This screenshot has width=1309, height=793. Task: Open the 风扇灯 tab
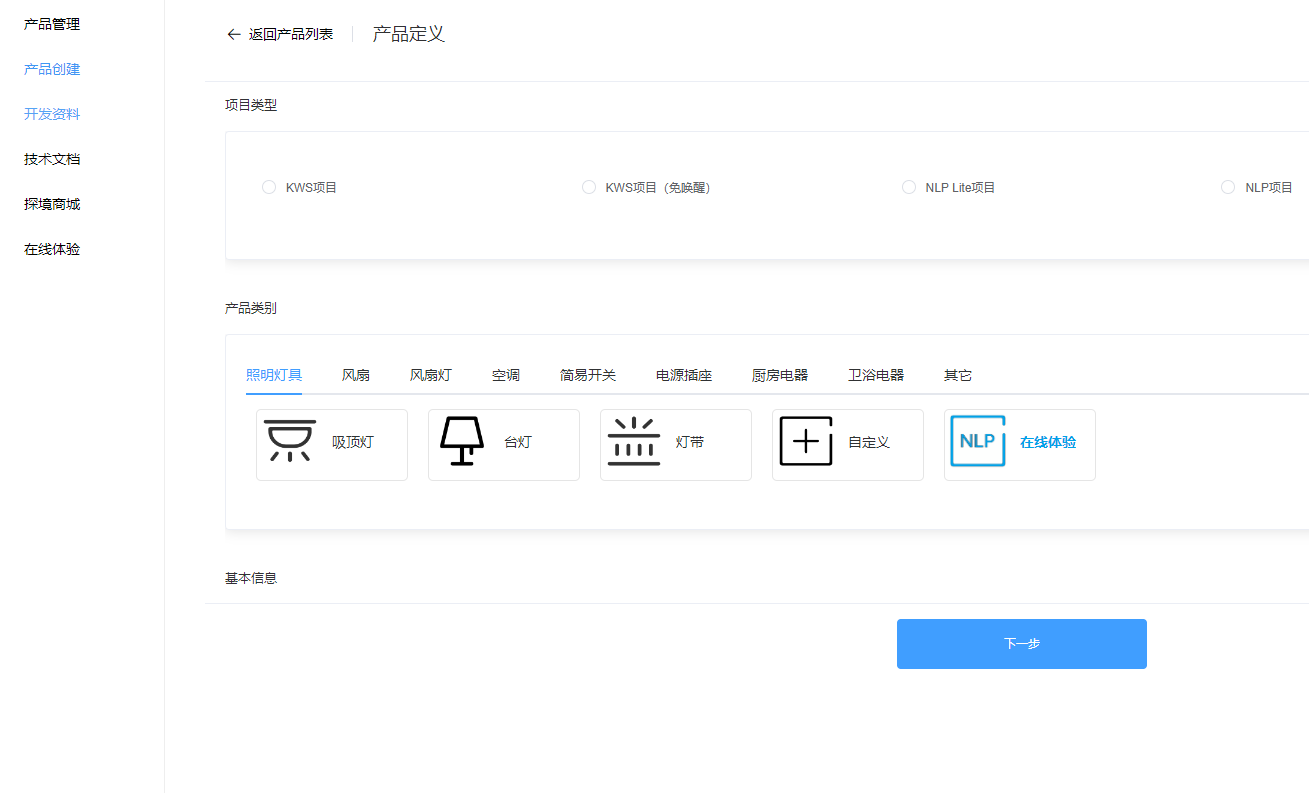(x=431, y=375)
